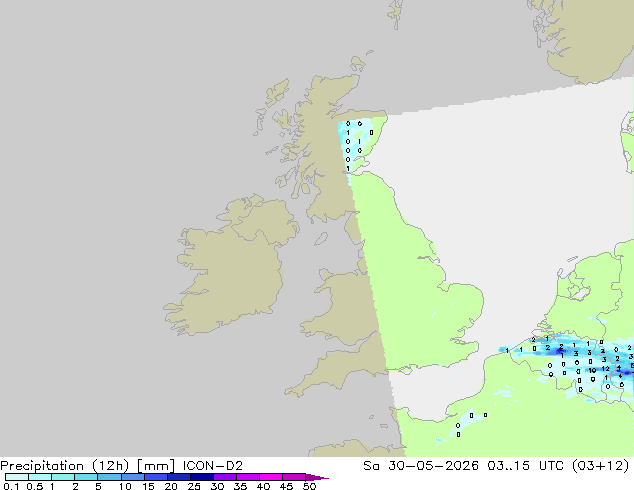Click the 10–15 mm legend color swatch
Screen dimensions: 634x490
pos(133,477)
